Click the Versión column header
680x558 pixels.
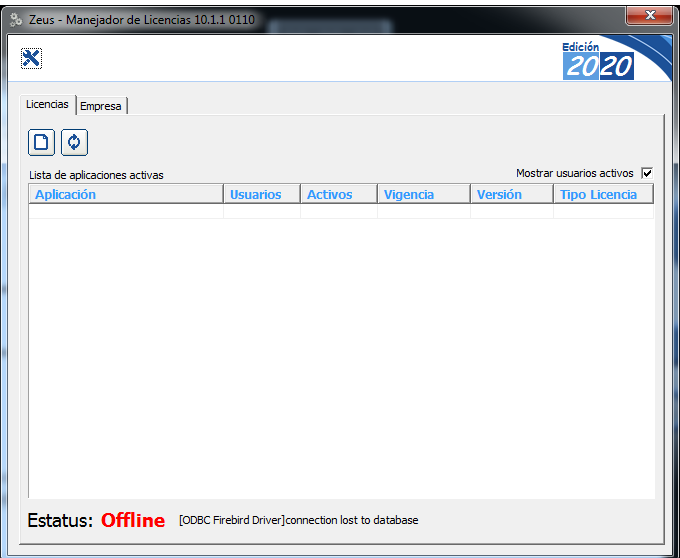pos(499,195)
